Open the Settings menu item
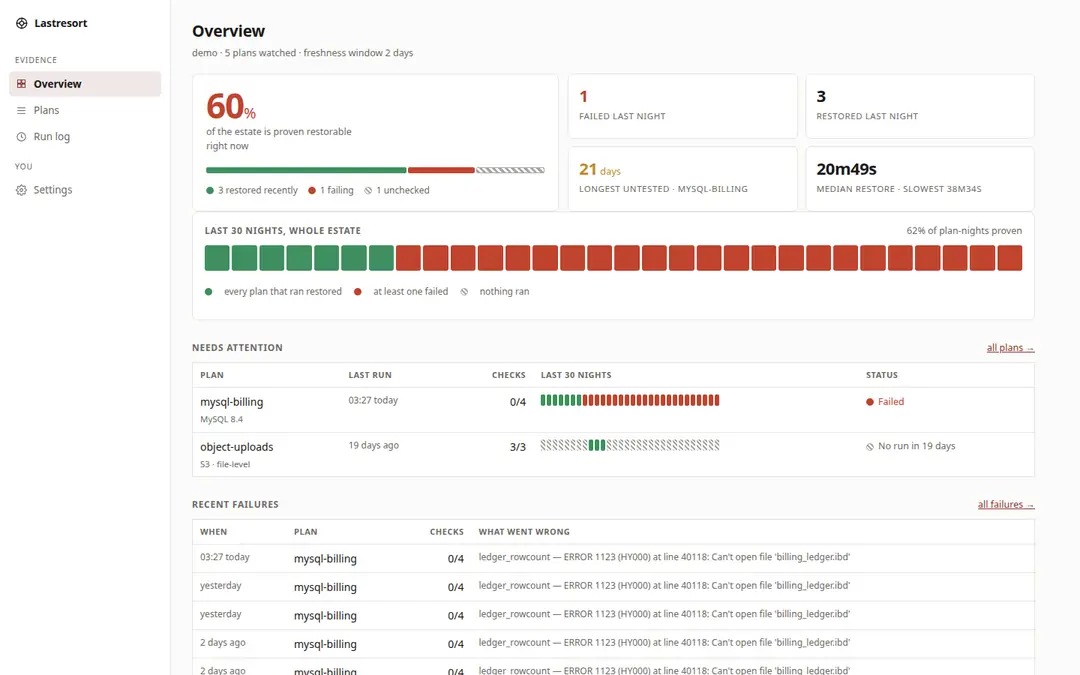This screenshot has width=1080, height=675. (x=85, y=190)
